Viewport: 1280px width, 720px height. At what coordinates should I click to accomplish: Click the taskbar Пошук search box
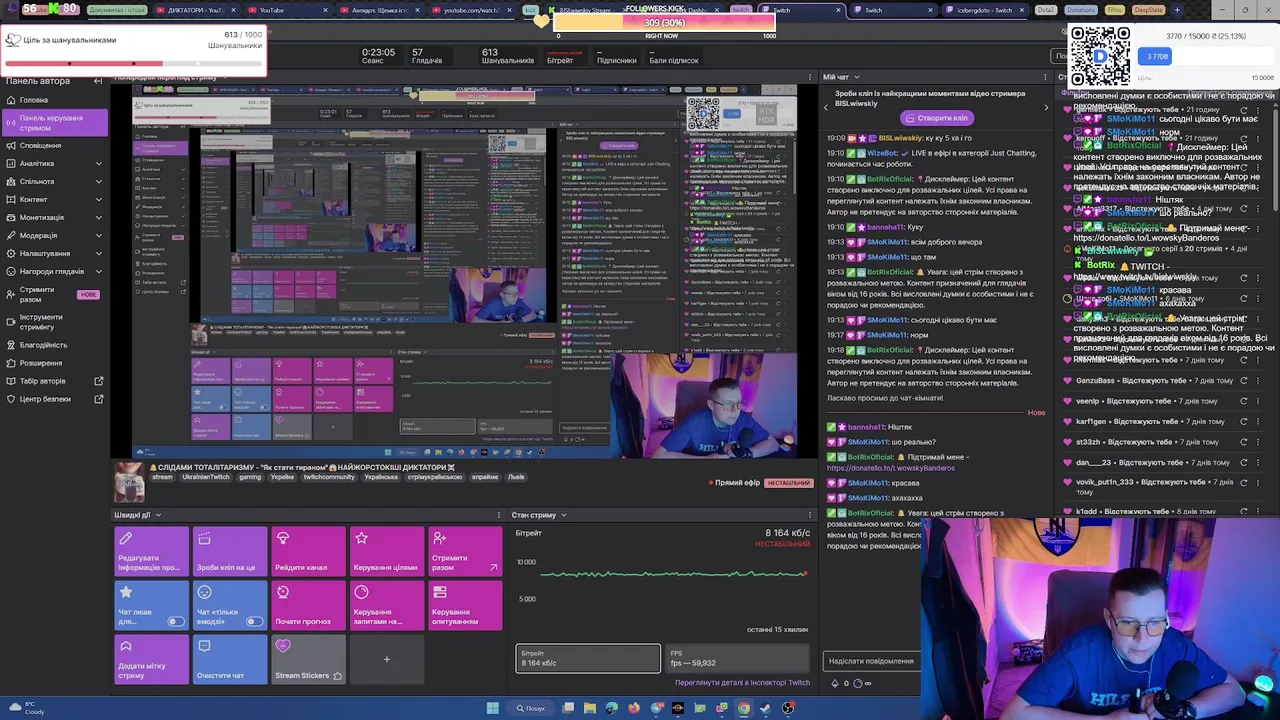pos(531,708)
